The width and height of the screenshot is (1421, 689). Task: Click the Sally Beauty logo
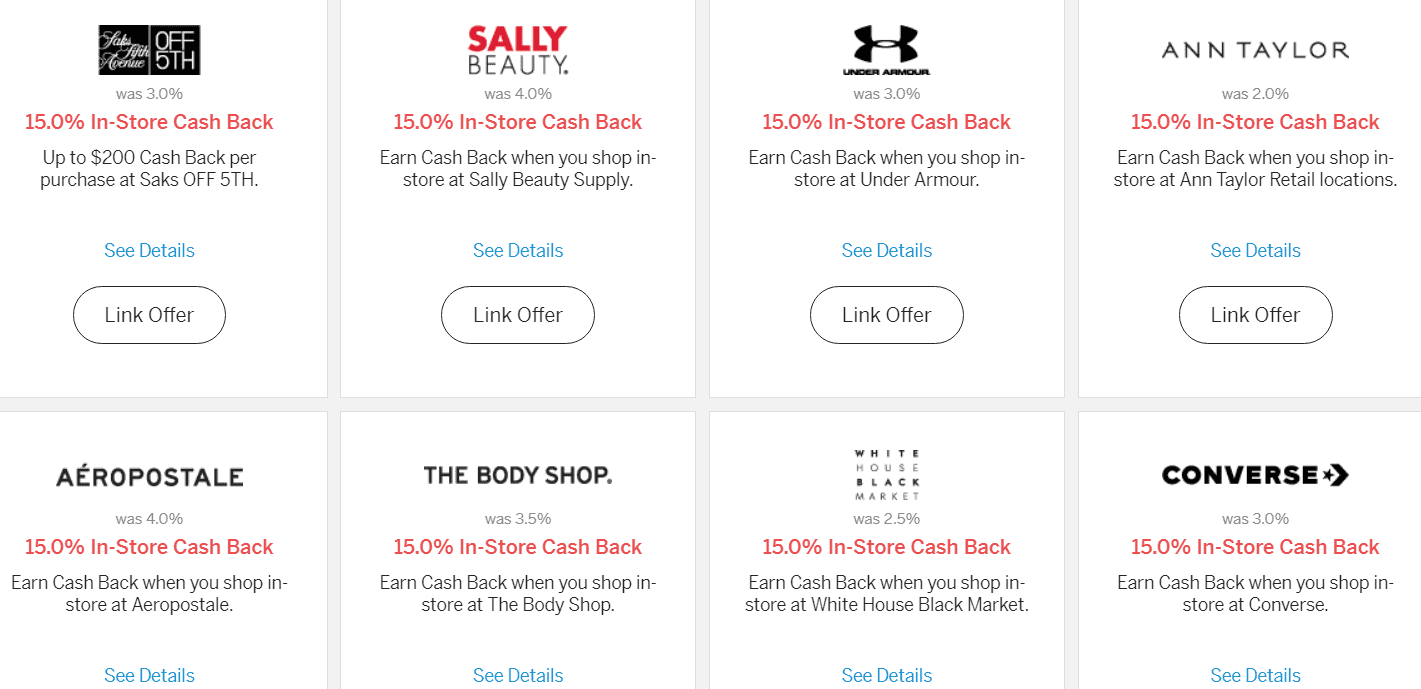point(518,51)
